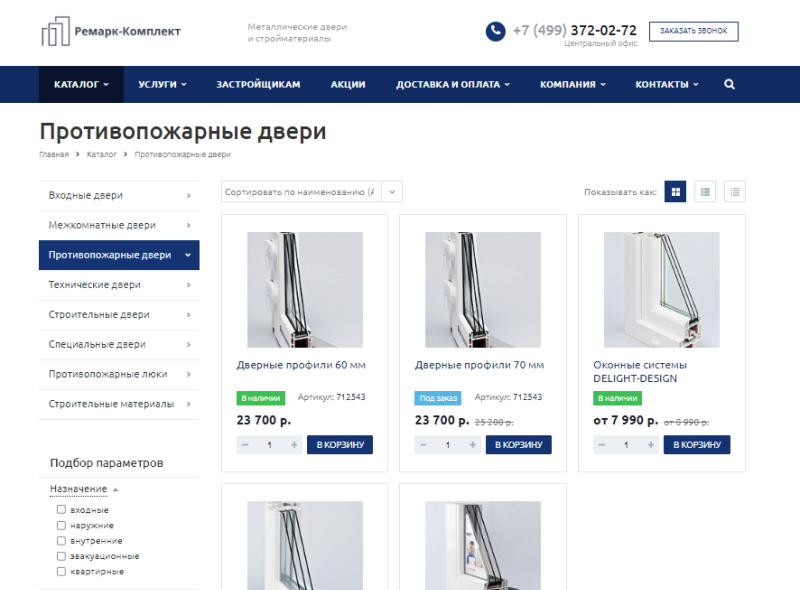Open Дверные профили 70 мм product image
This screenshot has width=800, height=590.
482,290
